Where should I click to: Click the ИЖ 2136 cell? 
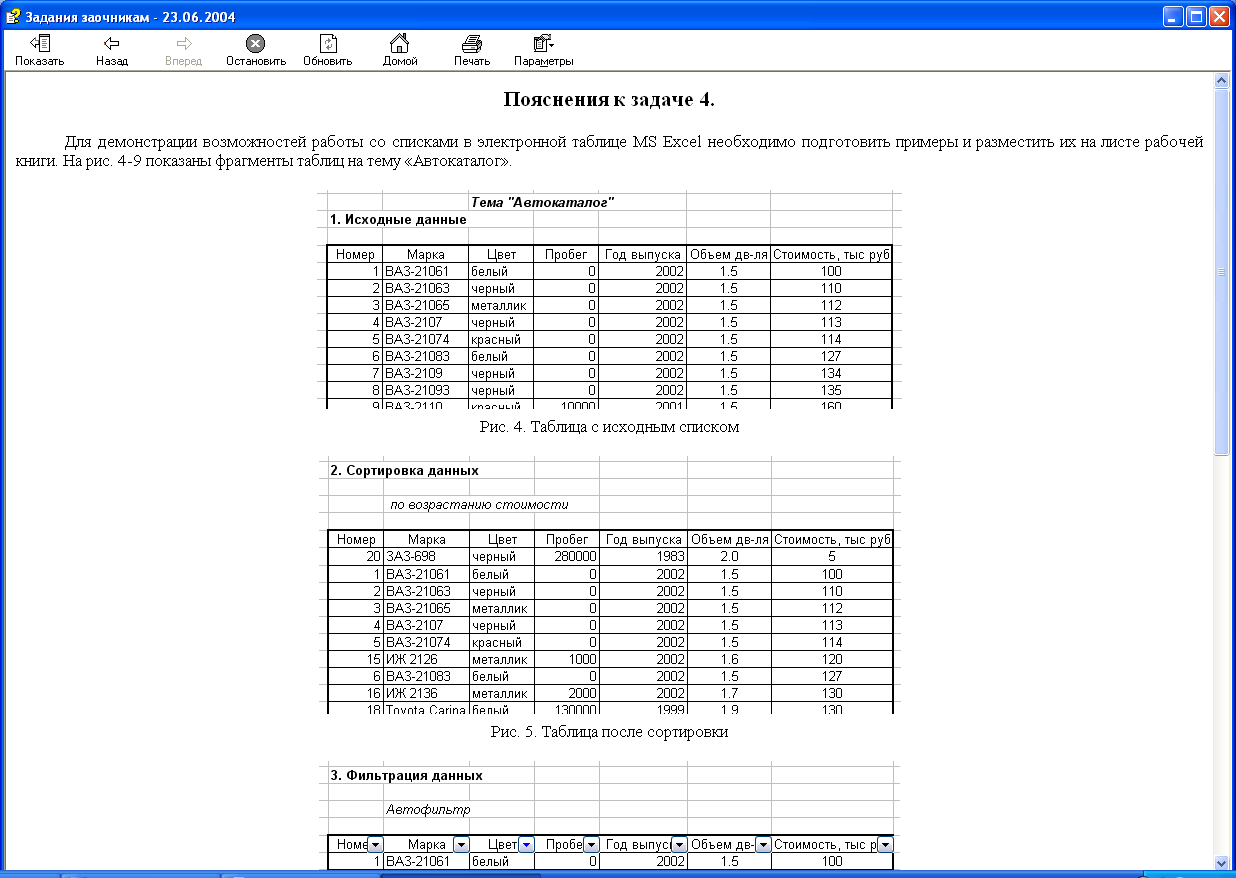coord(425,693)
